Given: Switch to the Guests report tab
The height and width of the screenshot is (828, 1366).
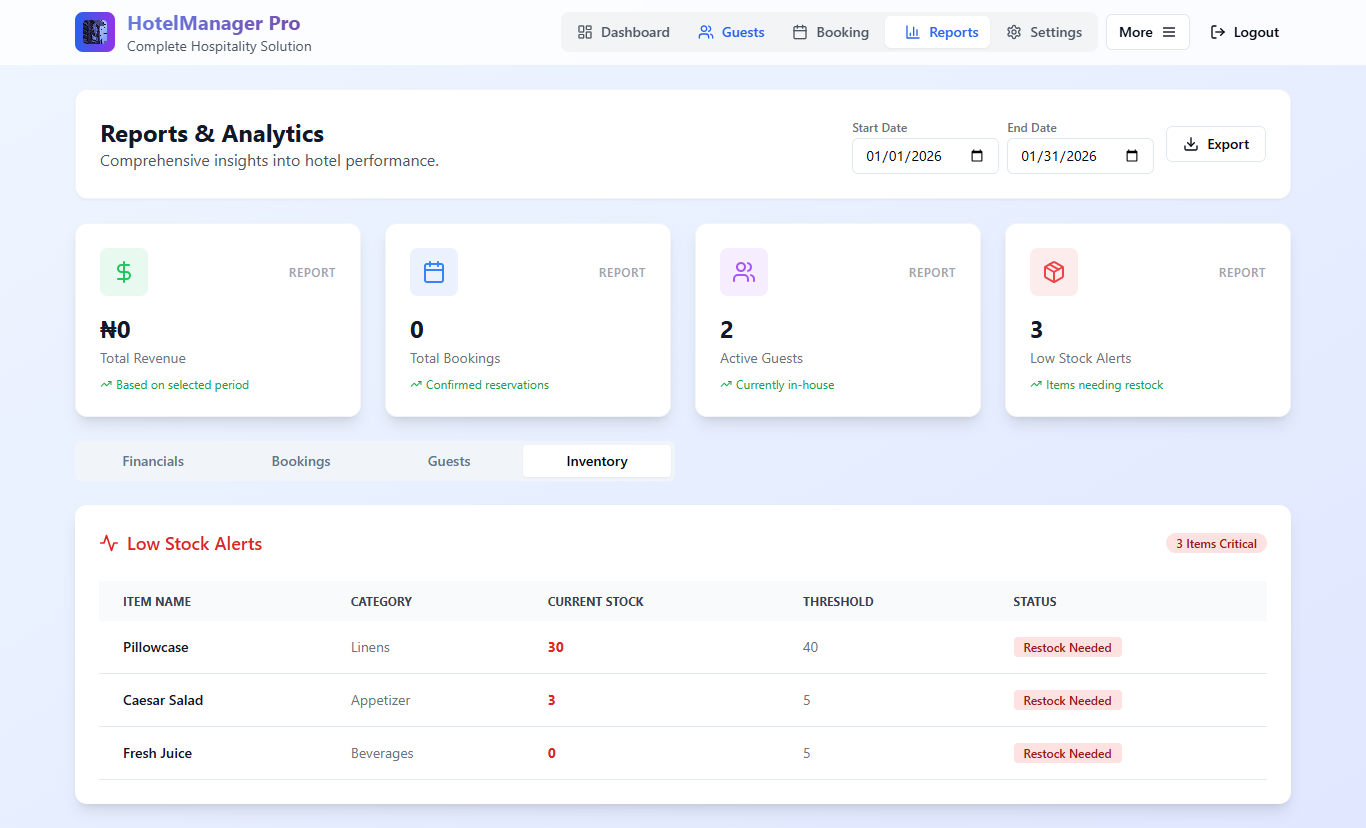Looking at the screenshot, I should (x=449, y=461).
